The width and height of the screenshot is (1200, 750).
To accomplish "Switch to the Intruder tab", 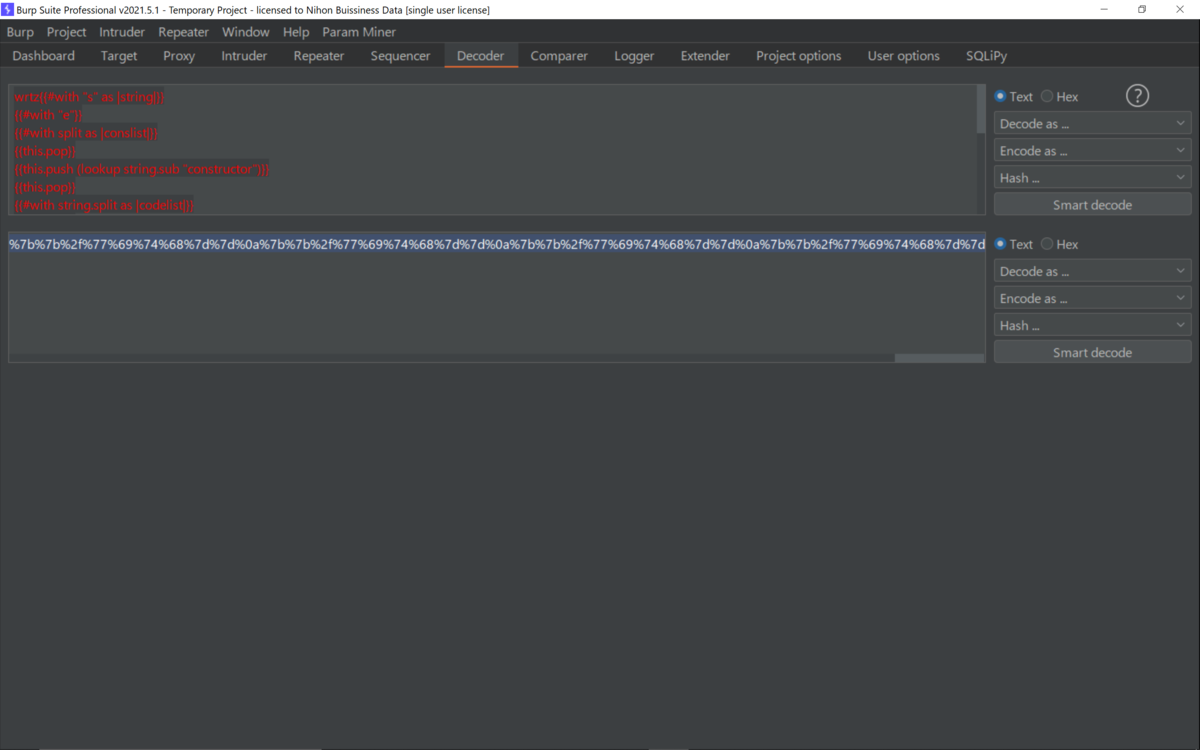I will tap(244, 56).
